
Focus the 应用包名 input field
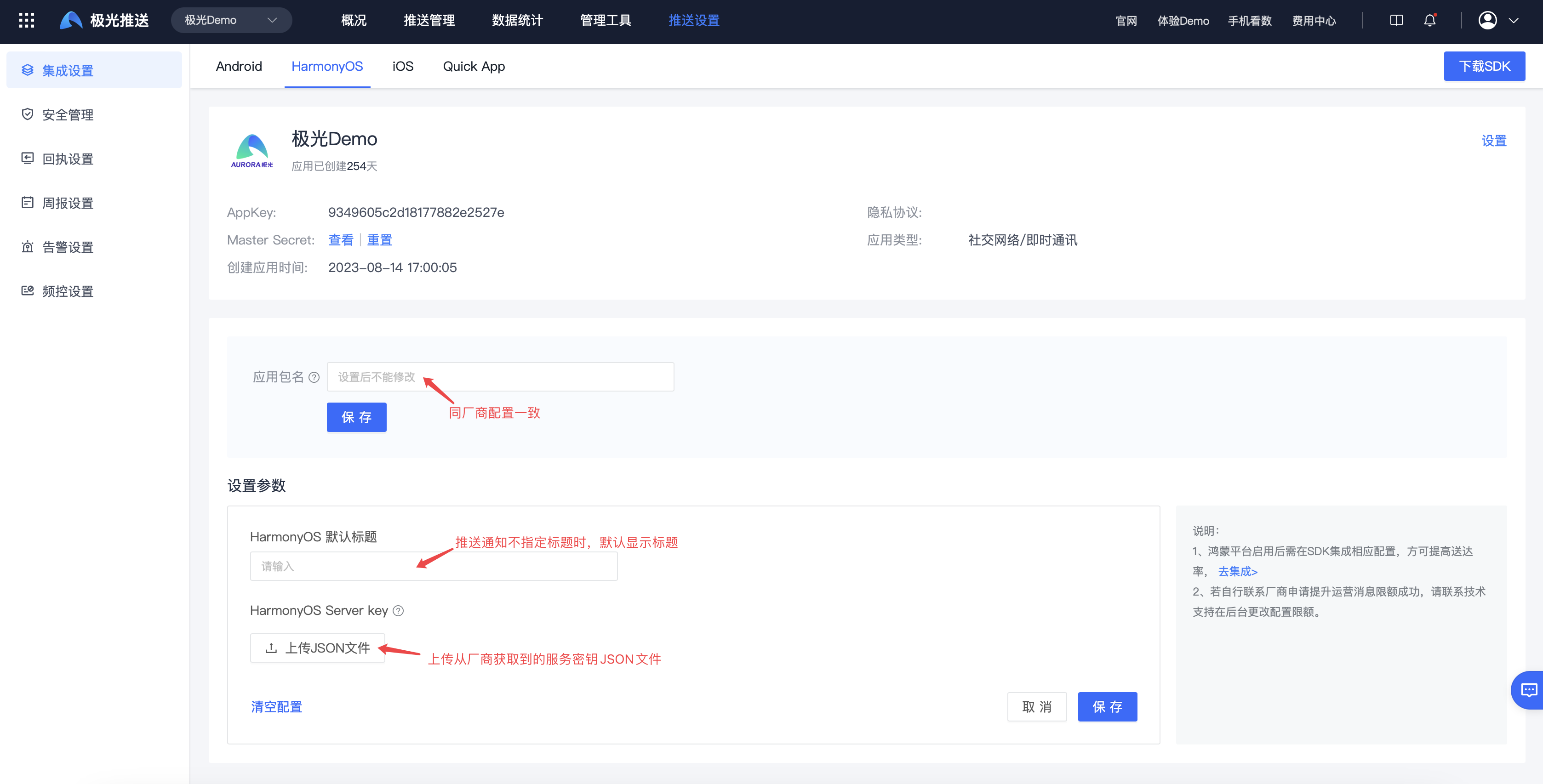[x=500, y=377]
